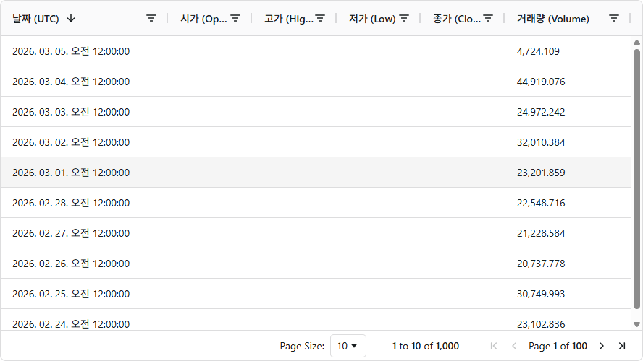643x361 pixels.
Task: Jump to the last page
Action: pyautogui.click(x=622, y=346)
